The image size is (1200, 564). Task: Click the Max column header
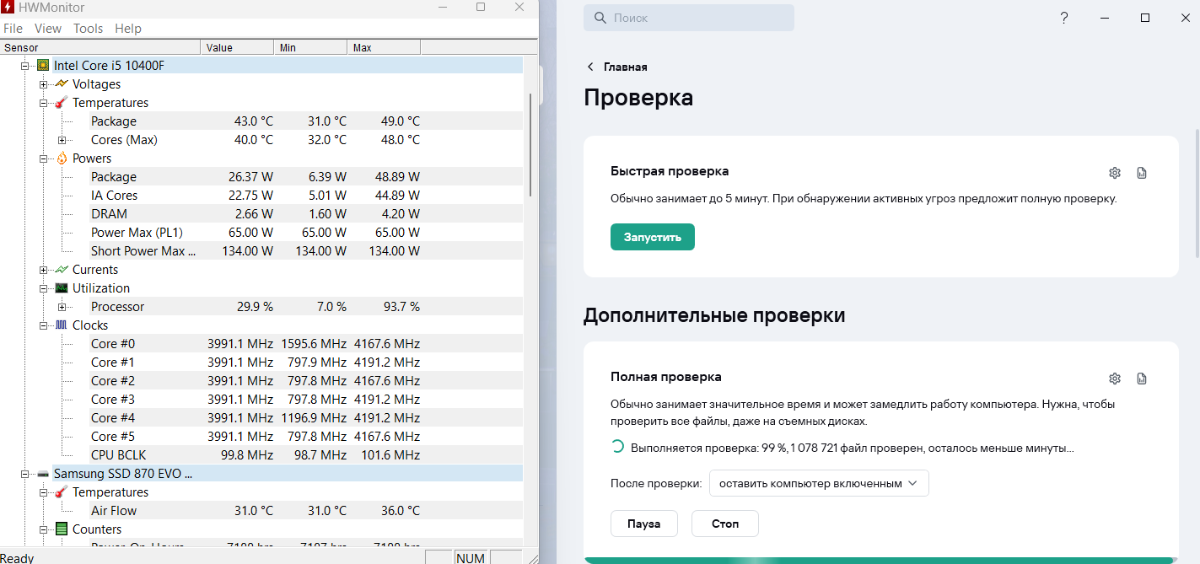tap(382, 47)
